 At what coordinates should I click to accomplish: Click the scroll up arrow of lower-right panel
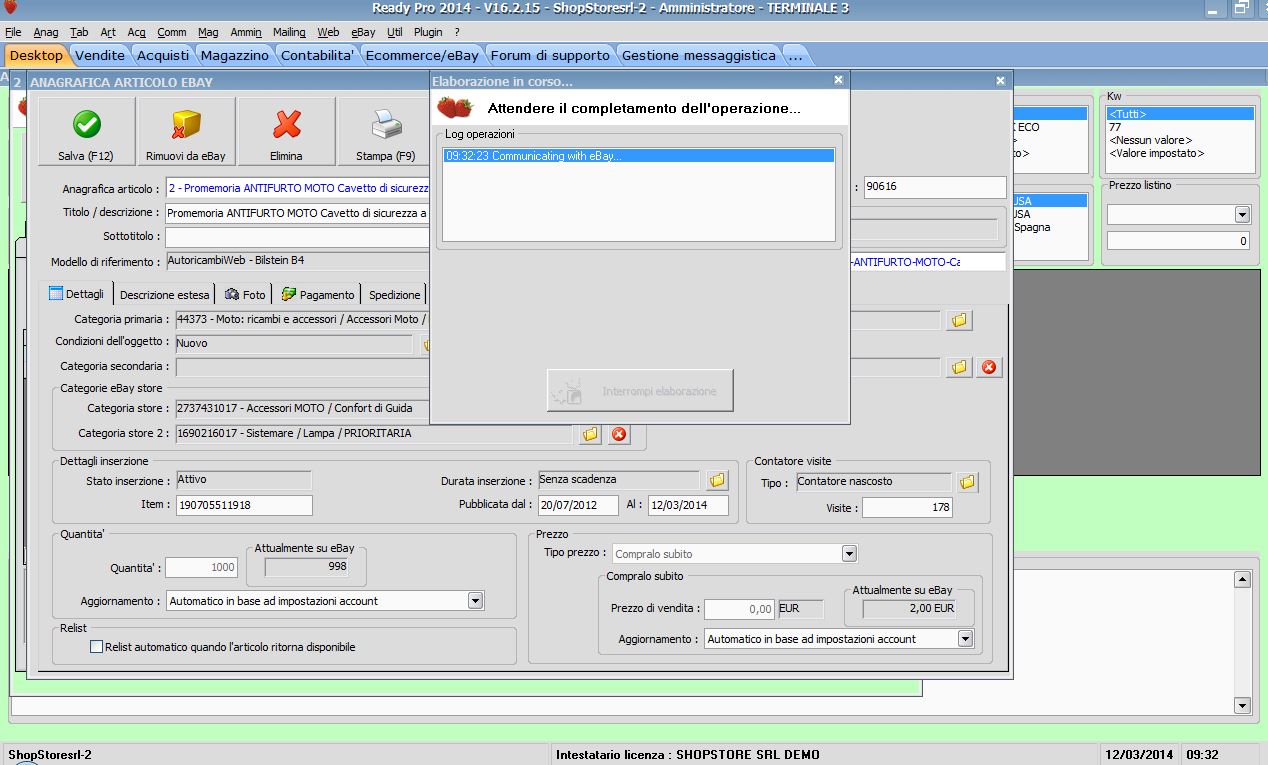(x=1242, y=579)
